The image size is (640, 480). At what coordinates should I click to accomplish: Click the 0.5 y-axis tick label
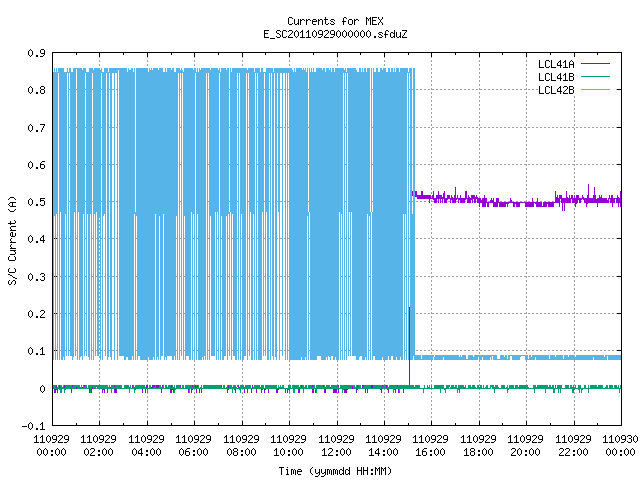(x=37, y=202)
